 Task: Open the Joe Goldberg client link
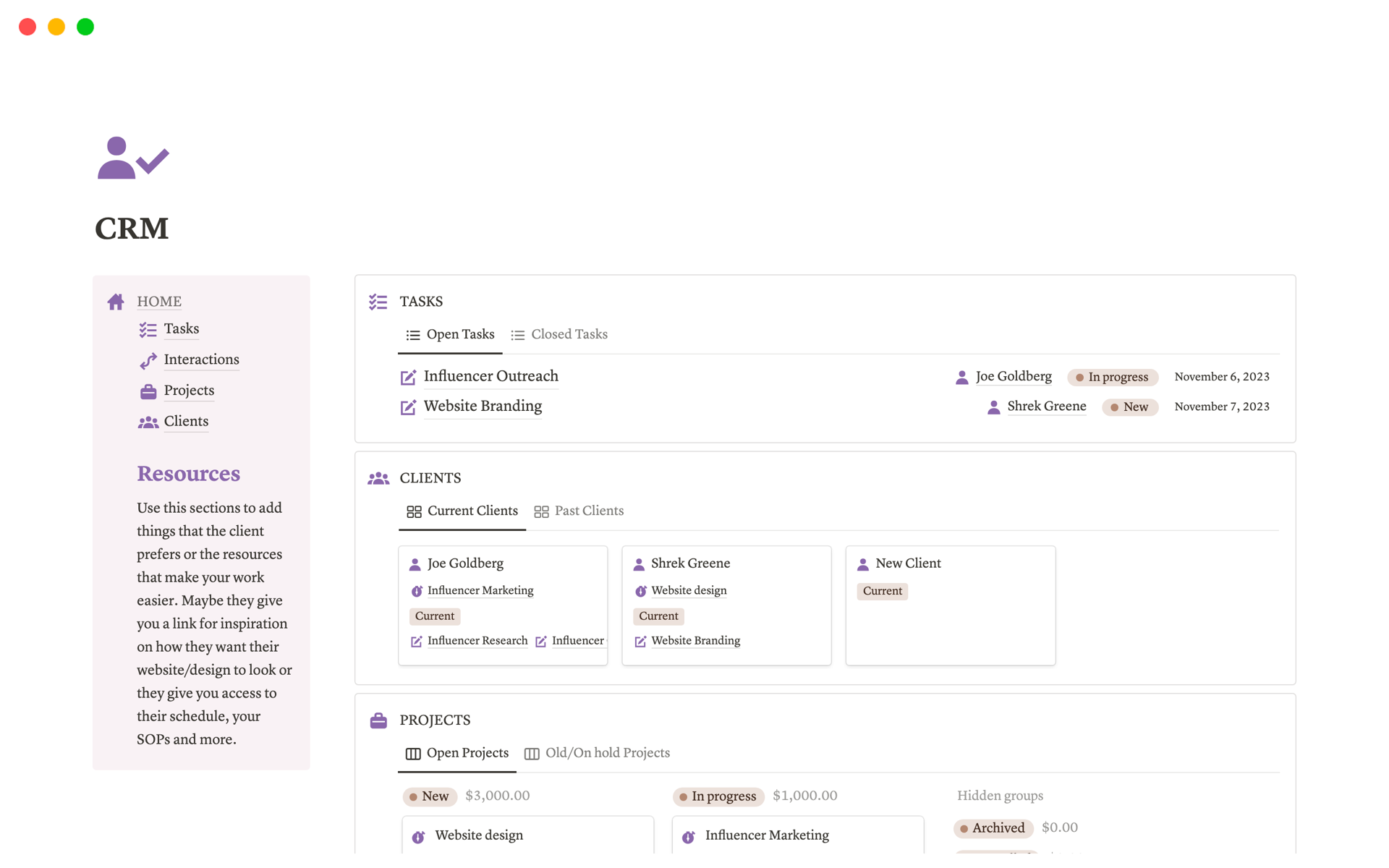[465, 563]
